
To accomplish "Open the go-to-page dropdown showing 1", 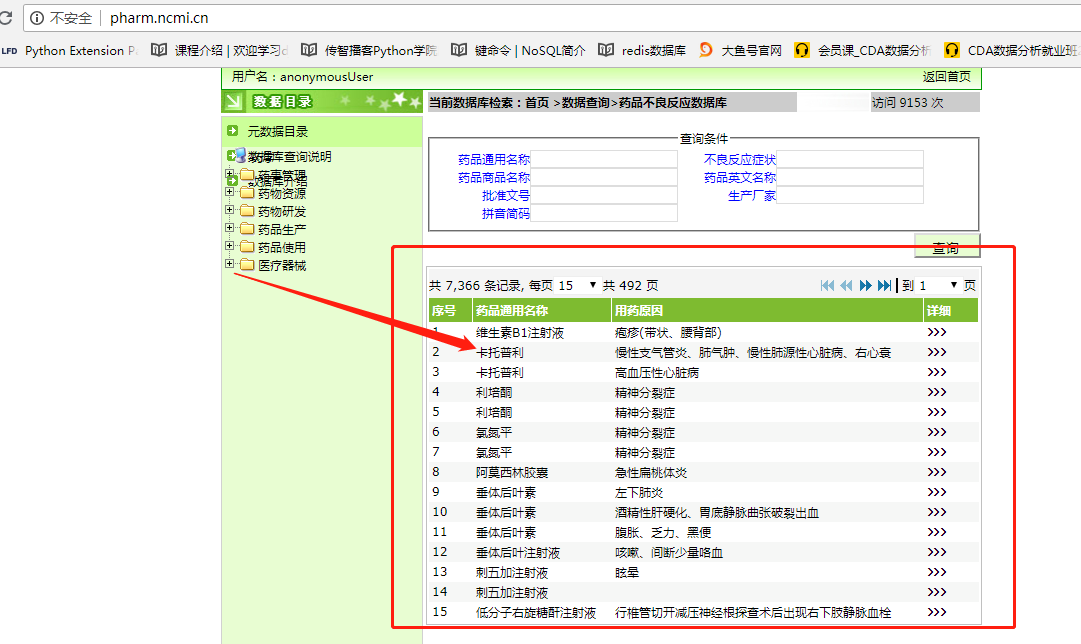I will tap(938, 285).
